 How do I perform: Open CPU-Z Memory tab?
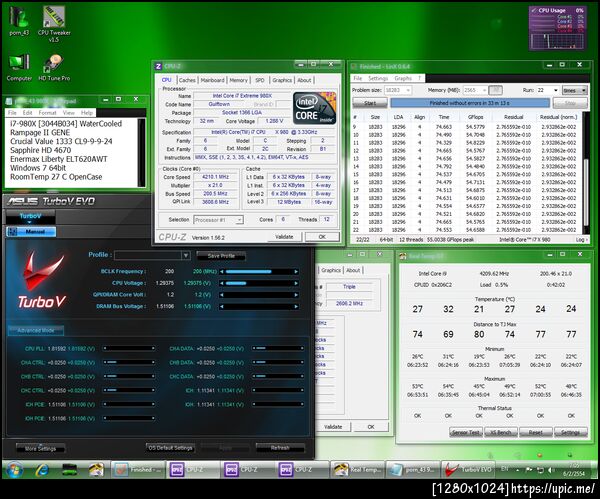tap(238, 80)
